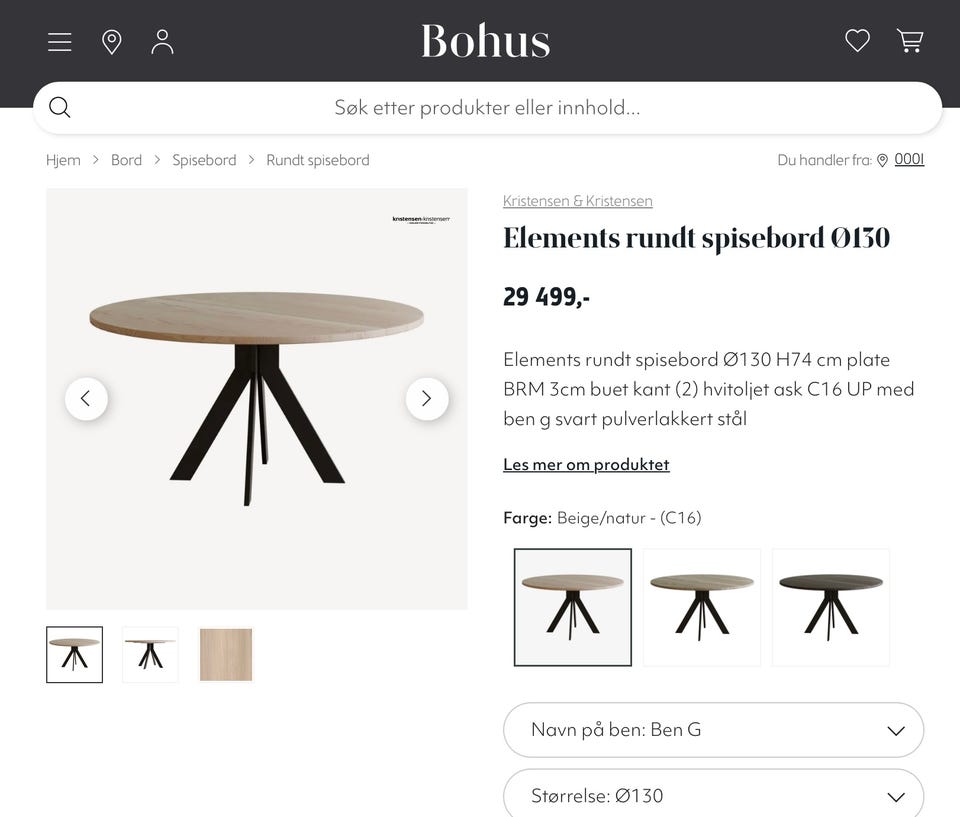Open the shopping cart

click(x=910, y=41)
